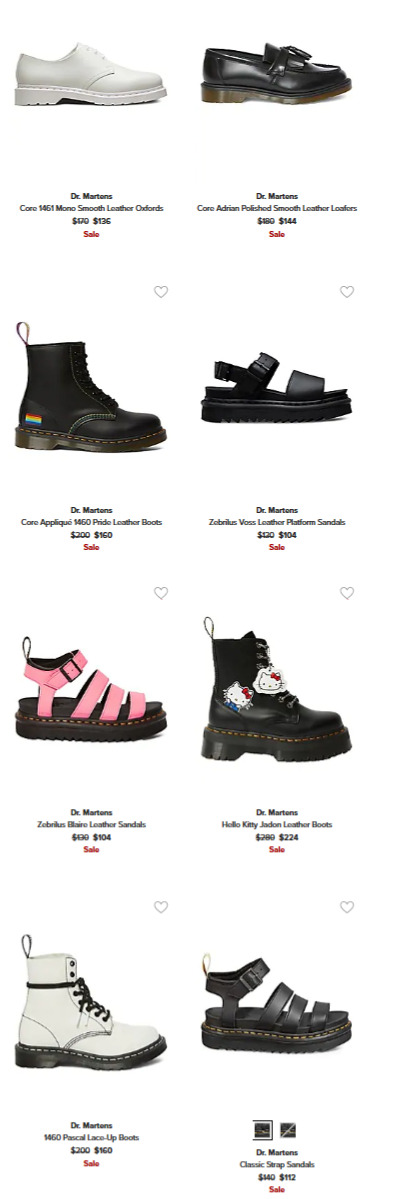
Task: Open Hello Kitty Jadon Leather Boots title
Action: coord(277,824)
